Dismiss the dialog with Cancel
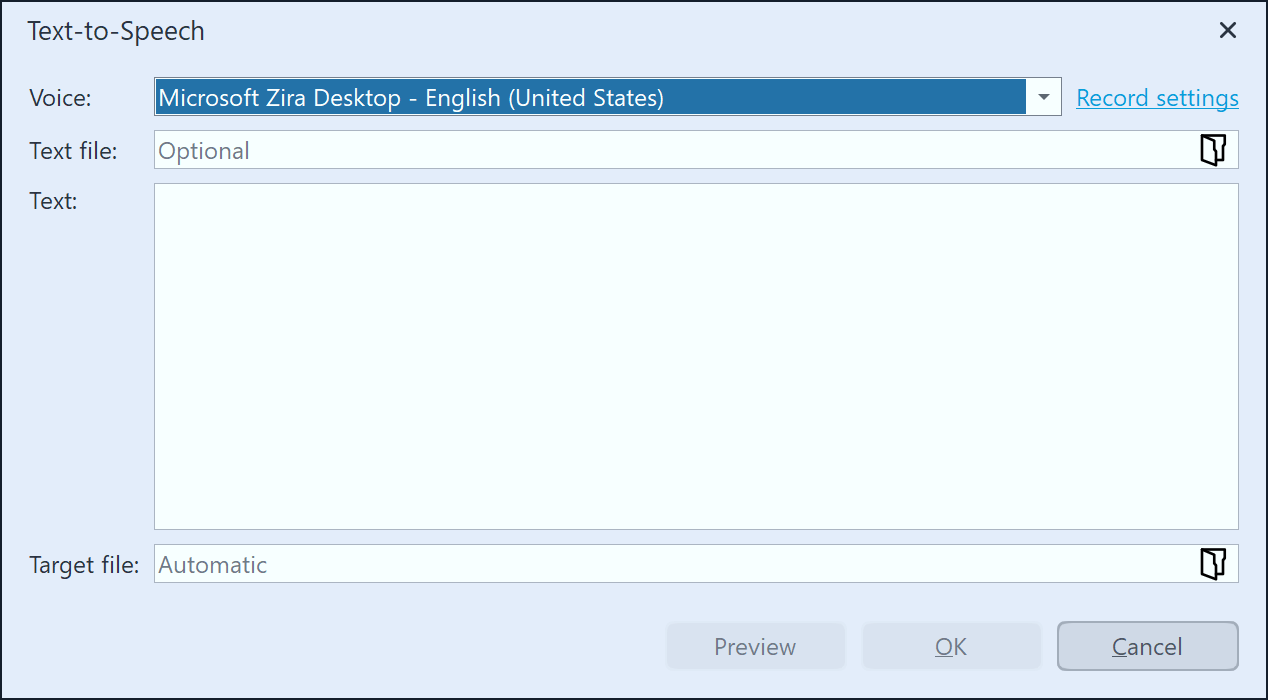The height and width of the screenshot is (700, 1268). pyautogui.click(x=1147, y=646)
